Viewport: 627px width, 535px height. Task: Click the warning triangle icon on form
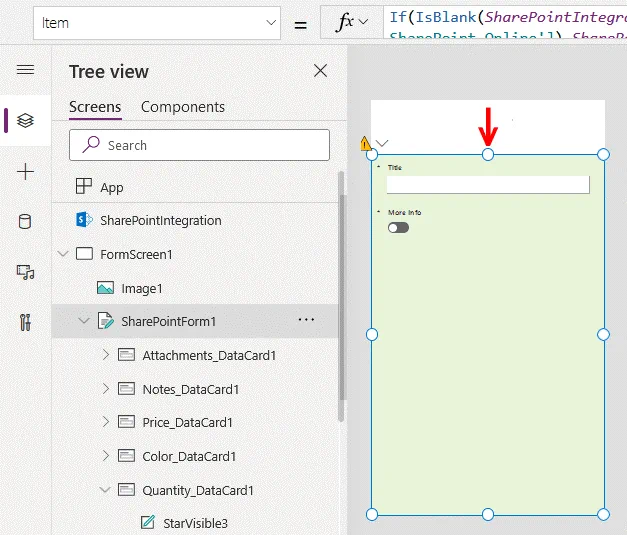click(366, 144)
